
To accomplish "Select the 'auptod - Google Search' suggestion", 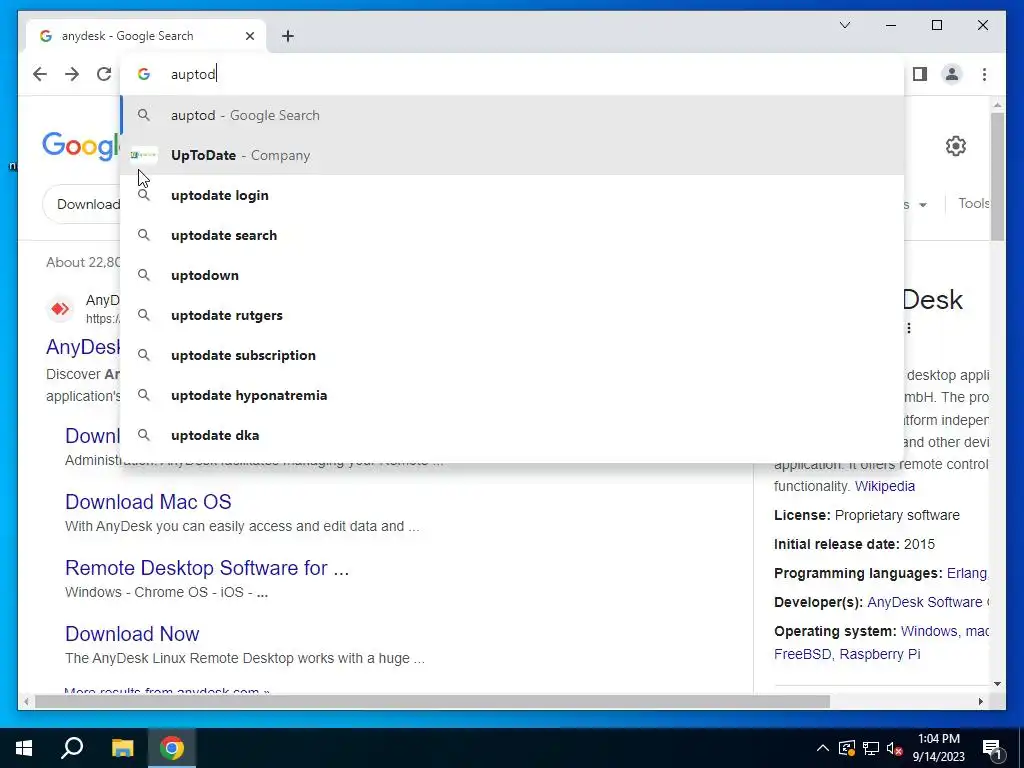I will click(x=513, y=115).
